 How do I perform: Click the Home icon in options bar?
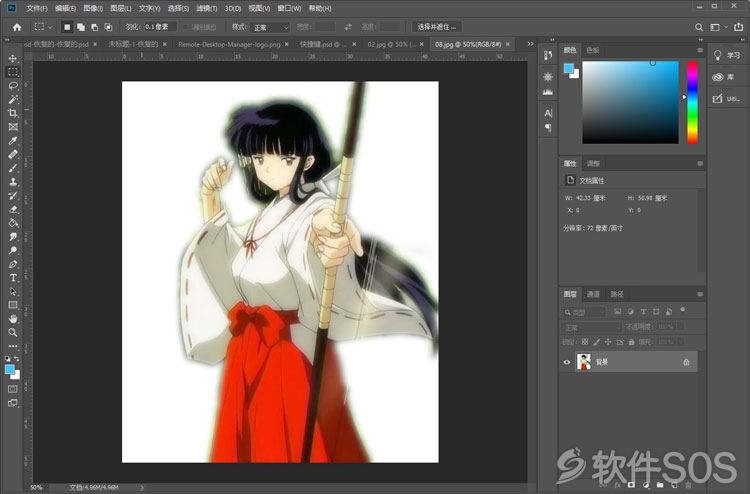point(17,27)
